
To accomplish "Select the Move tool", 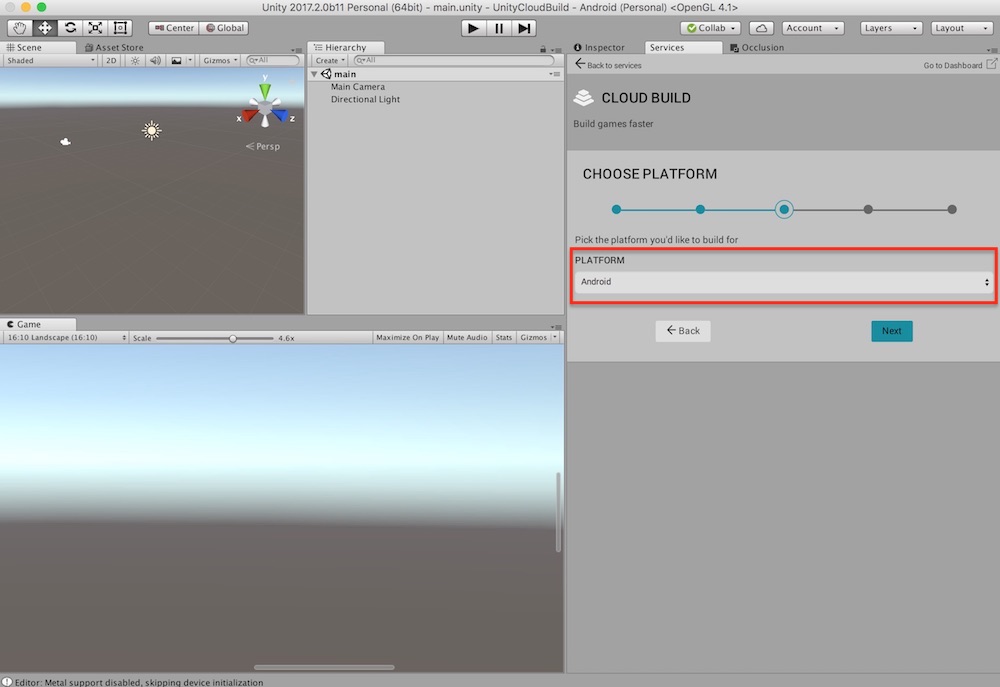I will coord(43,27).
